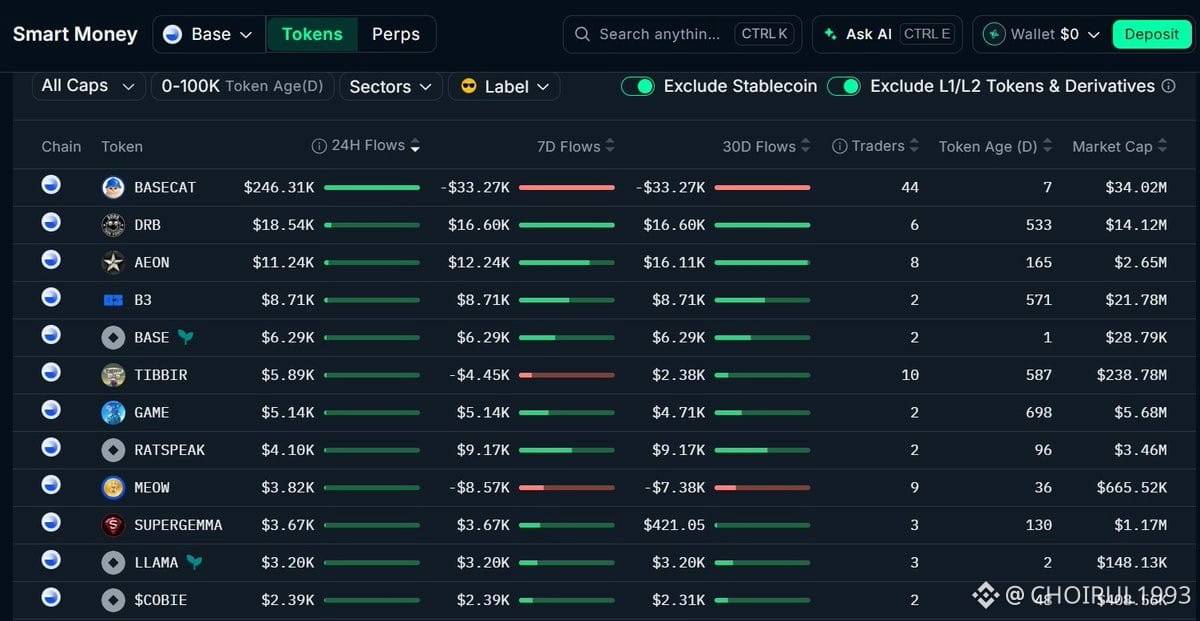This screenshot has height=621, width=1200.
Task: Open the Sectors filter dropdown
Action: tap(391, 87)
